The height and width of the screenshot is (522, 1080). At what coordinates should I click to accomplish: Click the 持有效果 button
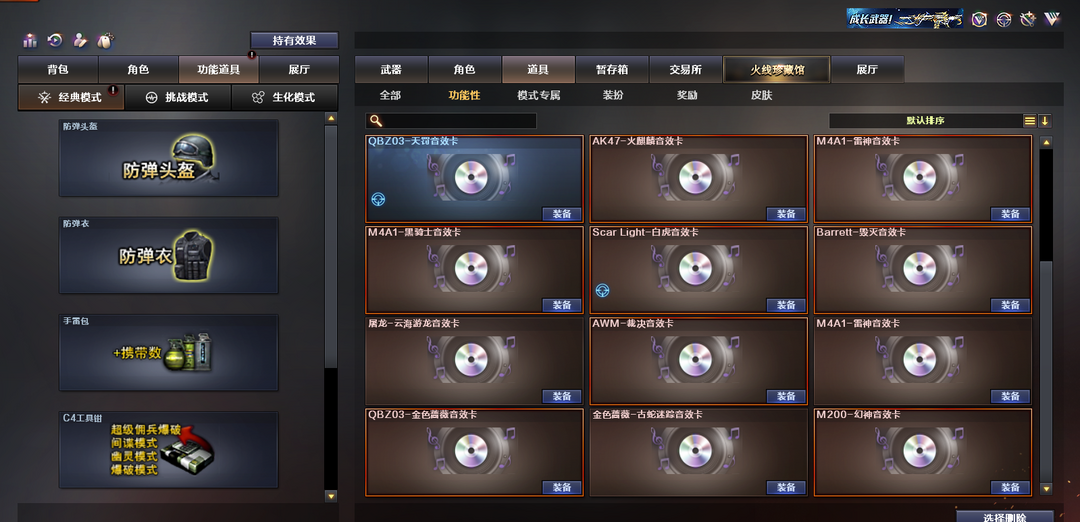tap(294, 40)
